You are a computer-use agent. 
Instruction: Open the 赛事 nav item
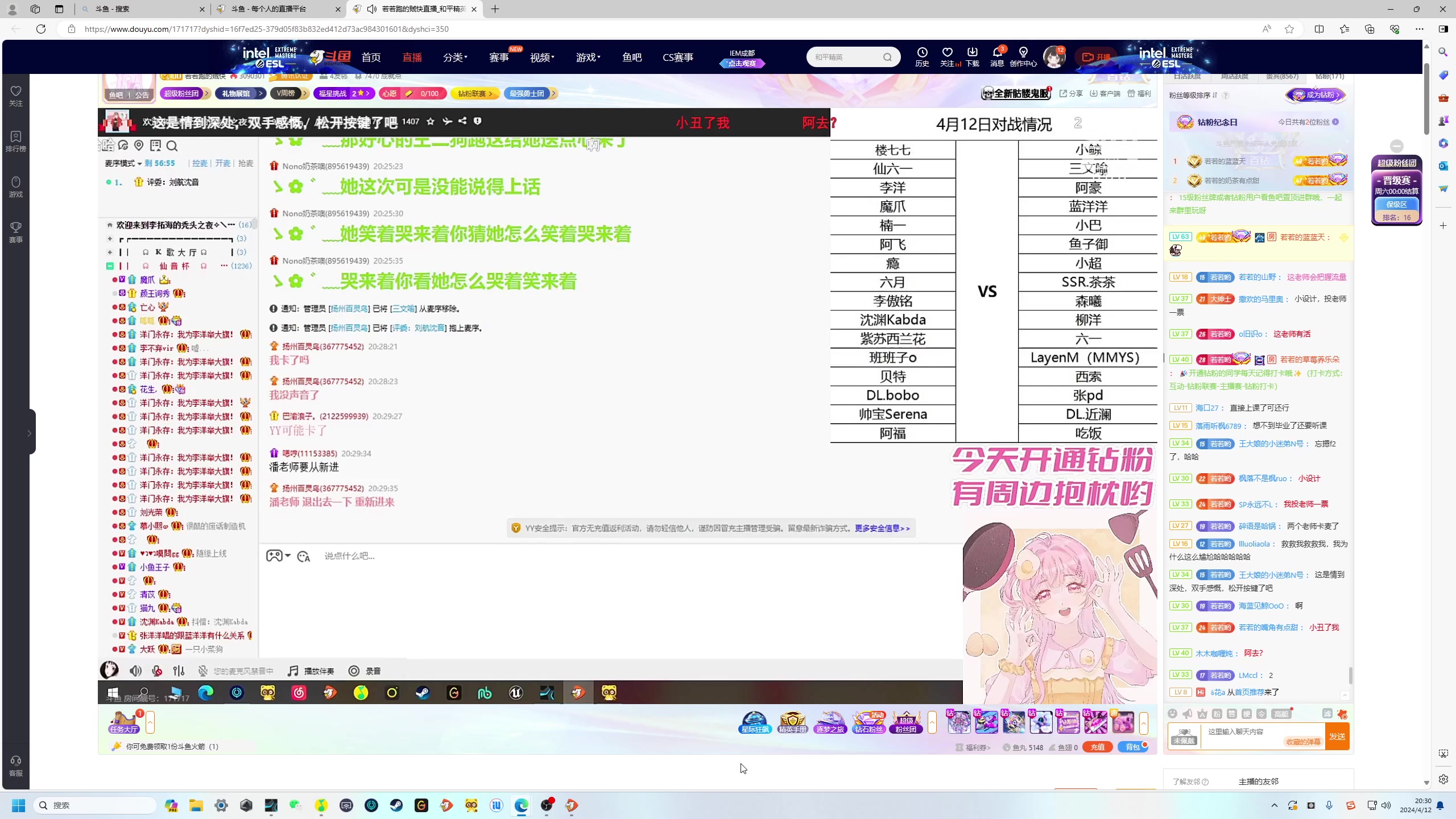pyautogui.click(x=499, y=57)
